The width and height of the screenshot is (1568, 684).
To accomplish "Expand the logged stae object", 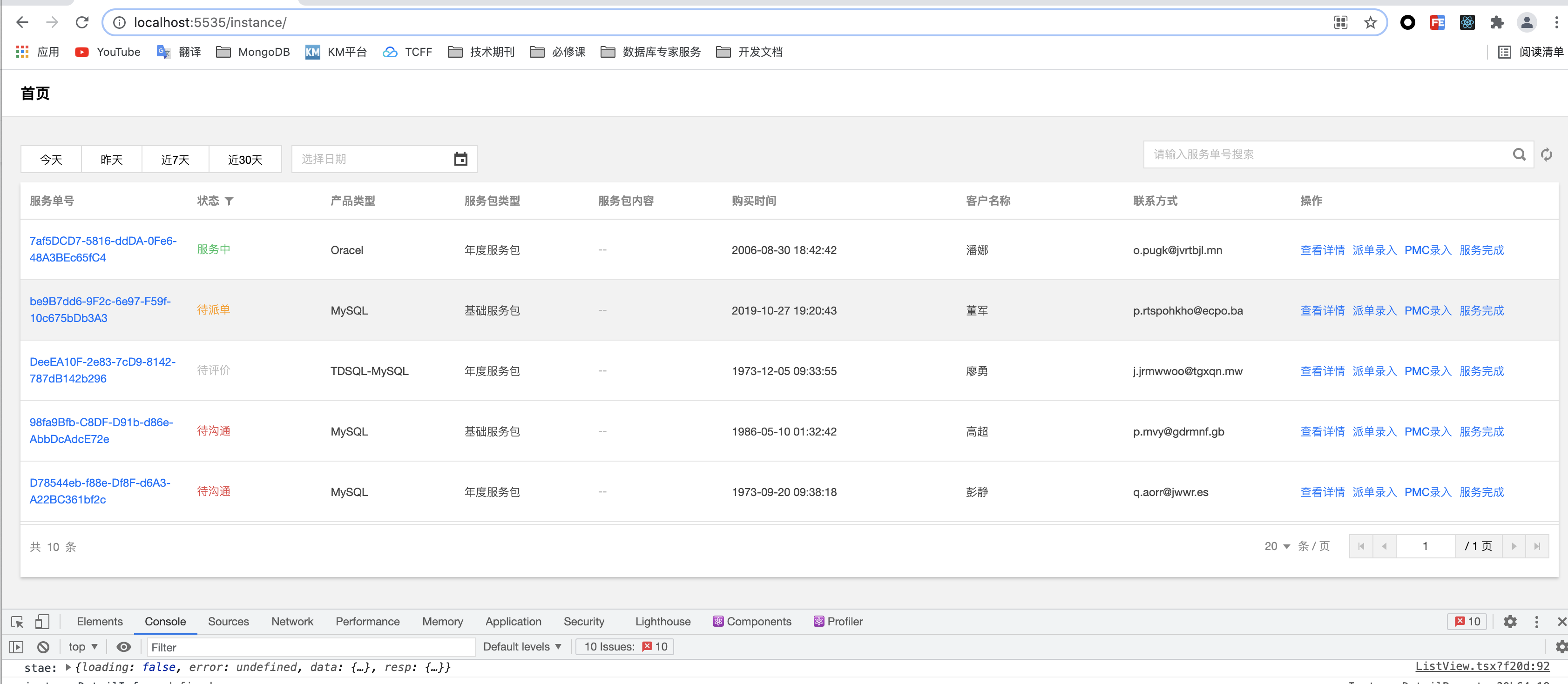I will 68,668.
